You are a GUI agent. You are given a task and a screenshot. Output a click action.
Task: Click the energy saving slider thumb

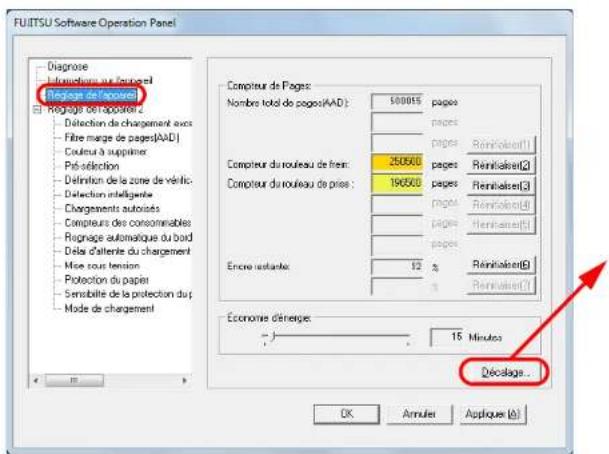(x=274, y=336)
